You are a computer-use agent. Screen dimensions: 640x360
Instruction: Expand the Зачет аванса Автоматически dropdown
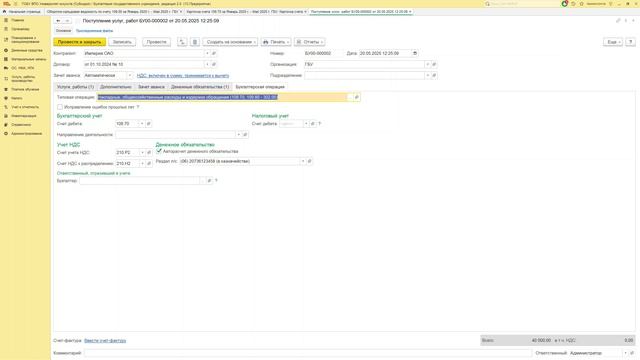coord(130,76)
